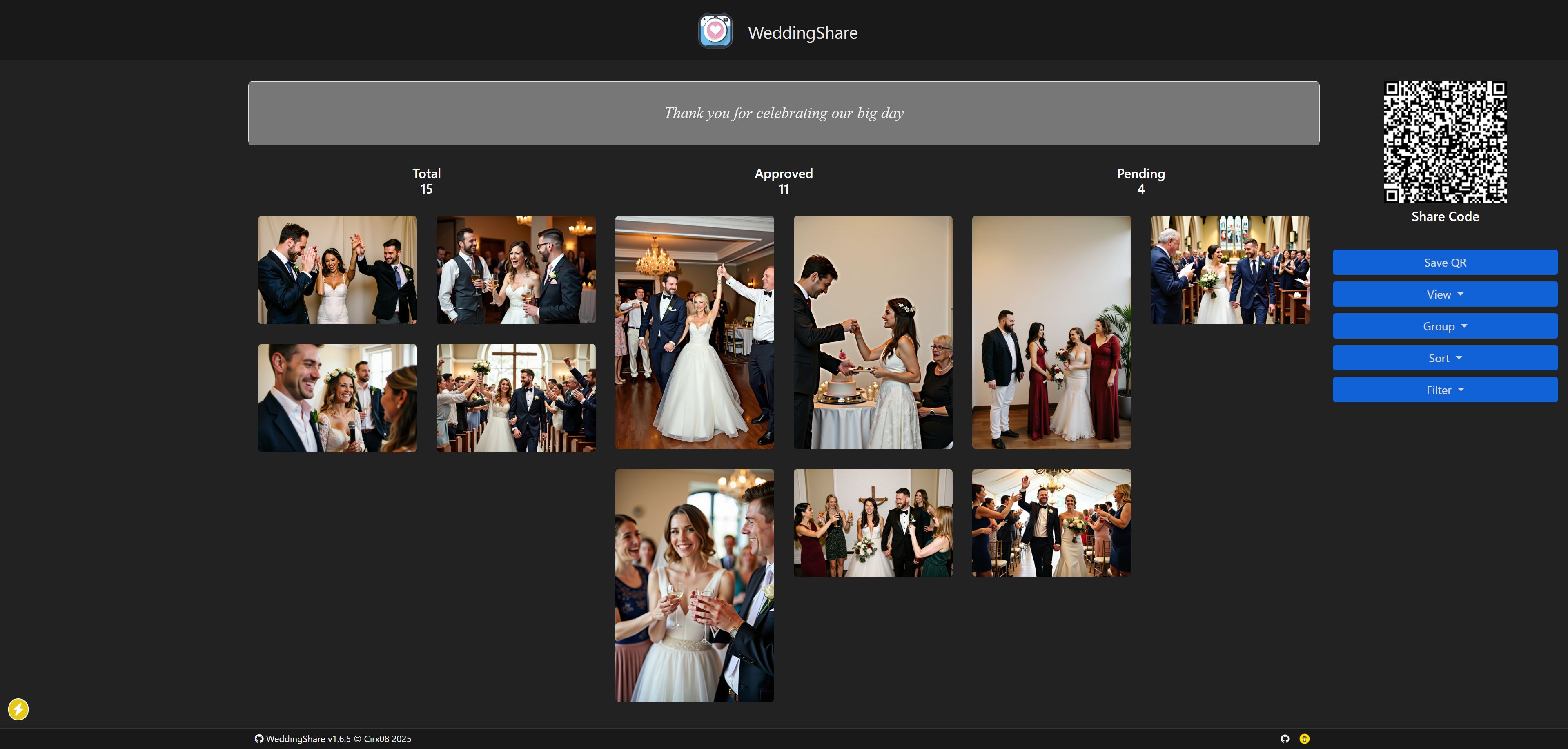Click the yellow Buy Me a Coffee icon
This screenshot has width=1568, height=749.
coord(1305,739)
